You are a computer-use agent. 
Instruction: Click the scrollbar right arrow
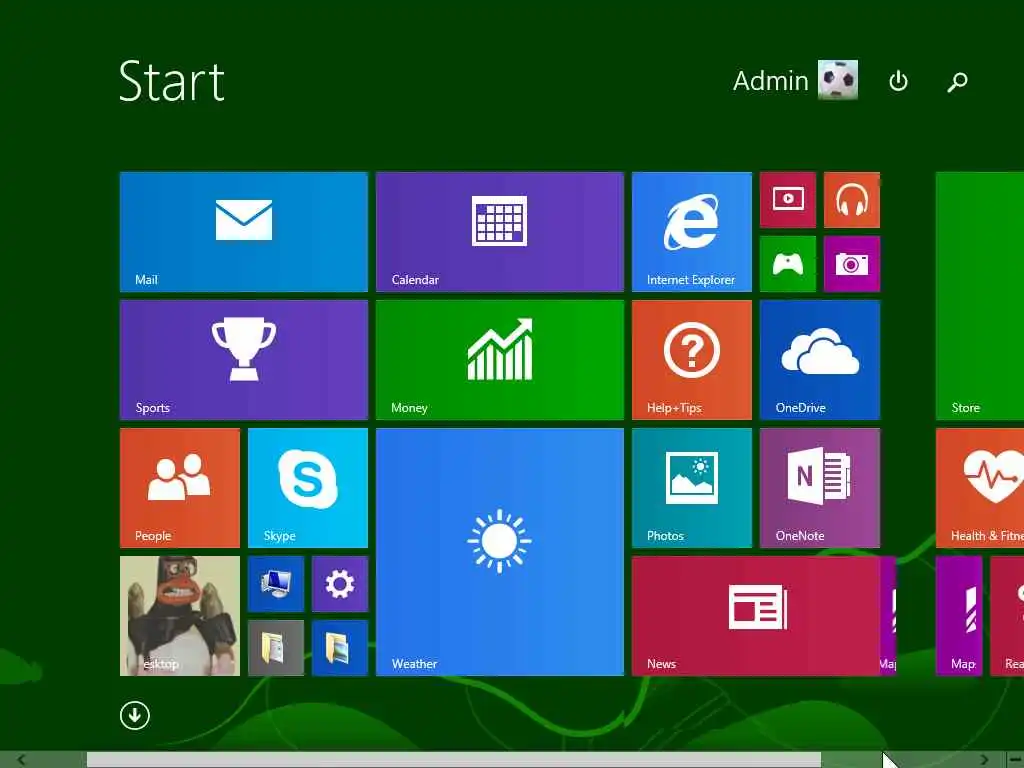[984, 760]
